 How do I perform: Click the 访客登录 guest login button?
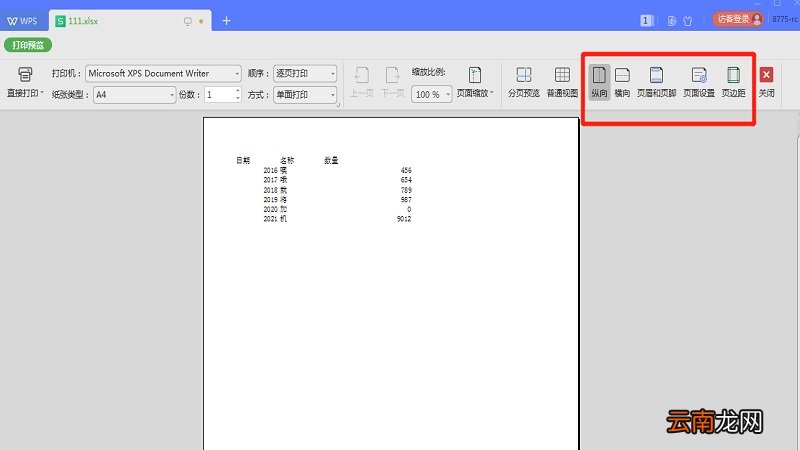(x=738, y=19)
